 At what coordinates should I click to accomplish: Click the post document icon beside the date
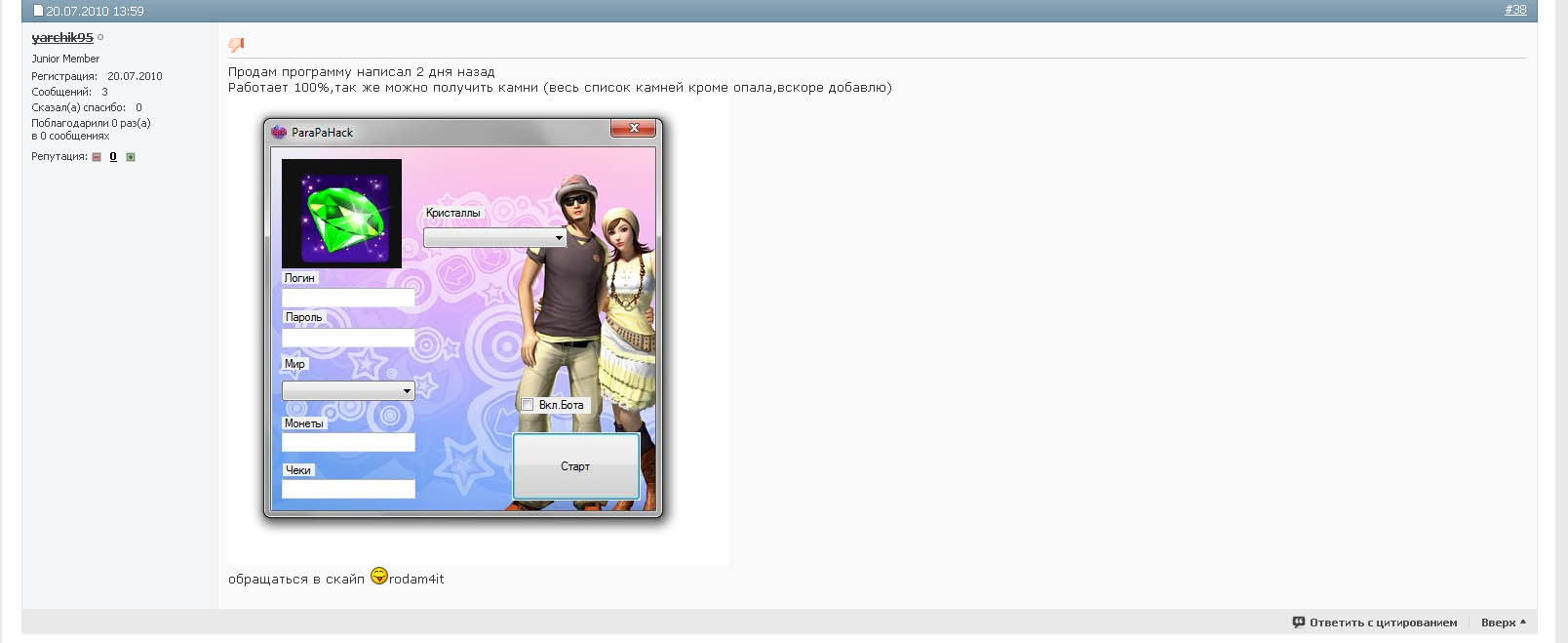coord(38,11)
